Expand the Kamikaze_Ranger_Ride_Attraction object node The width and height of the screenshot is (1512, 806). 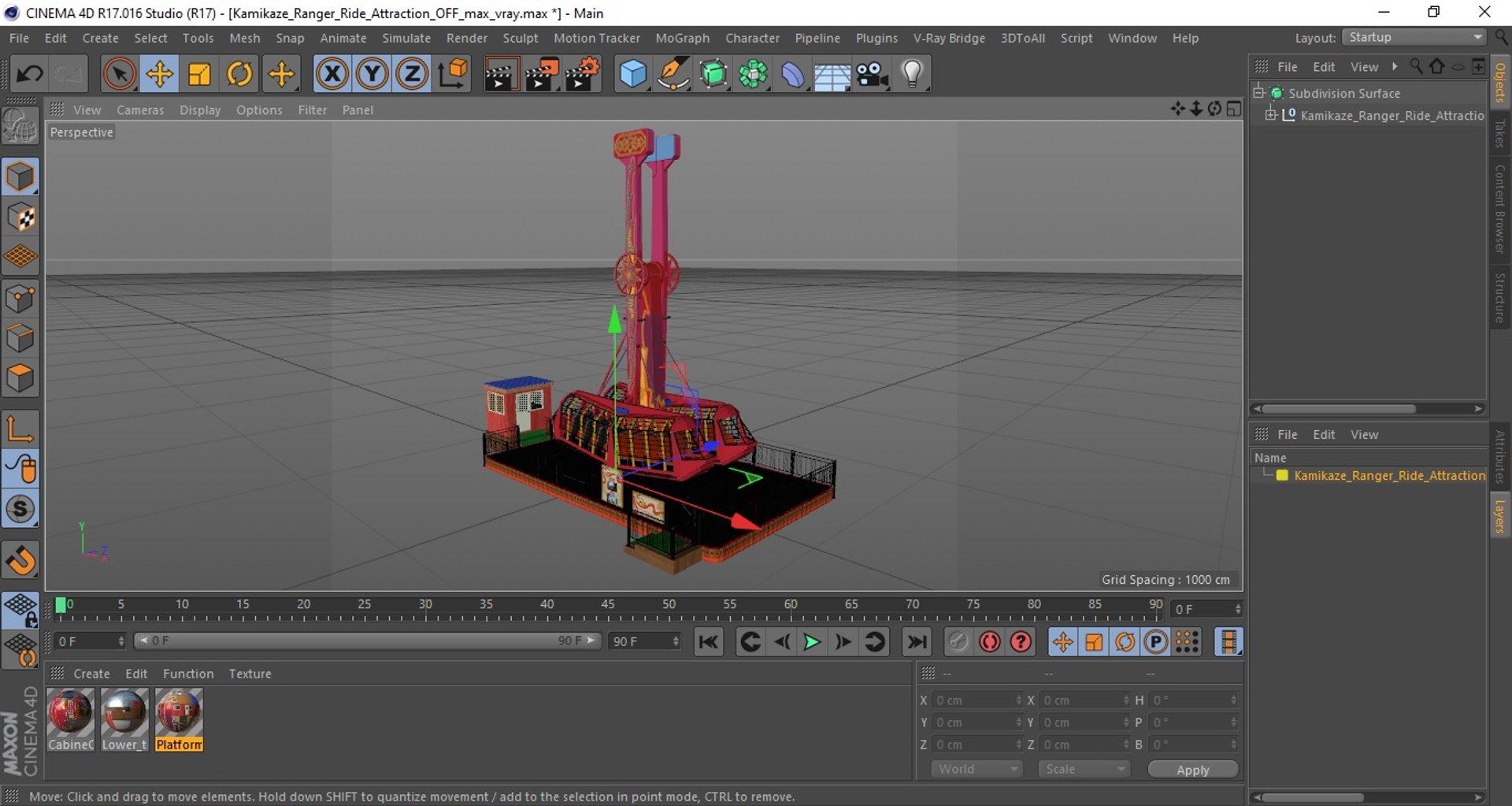pyautogui.click(x=1270, y=115)
